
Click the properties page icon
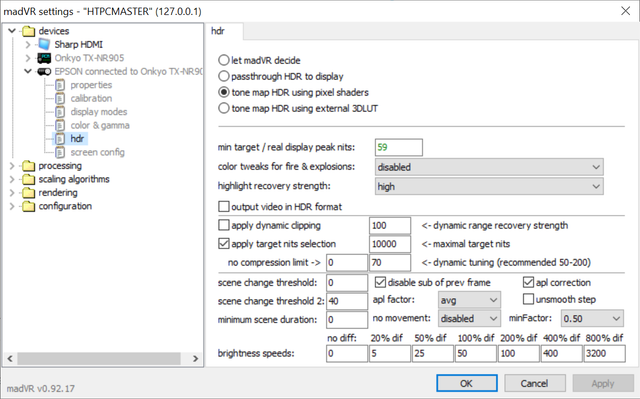(x=60, y=85)
